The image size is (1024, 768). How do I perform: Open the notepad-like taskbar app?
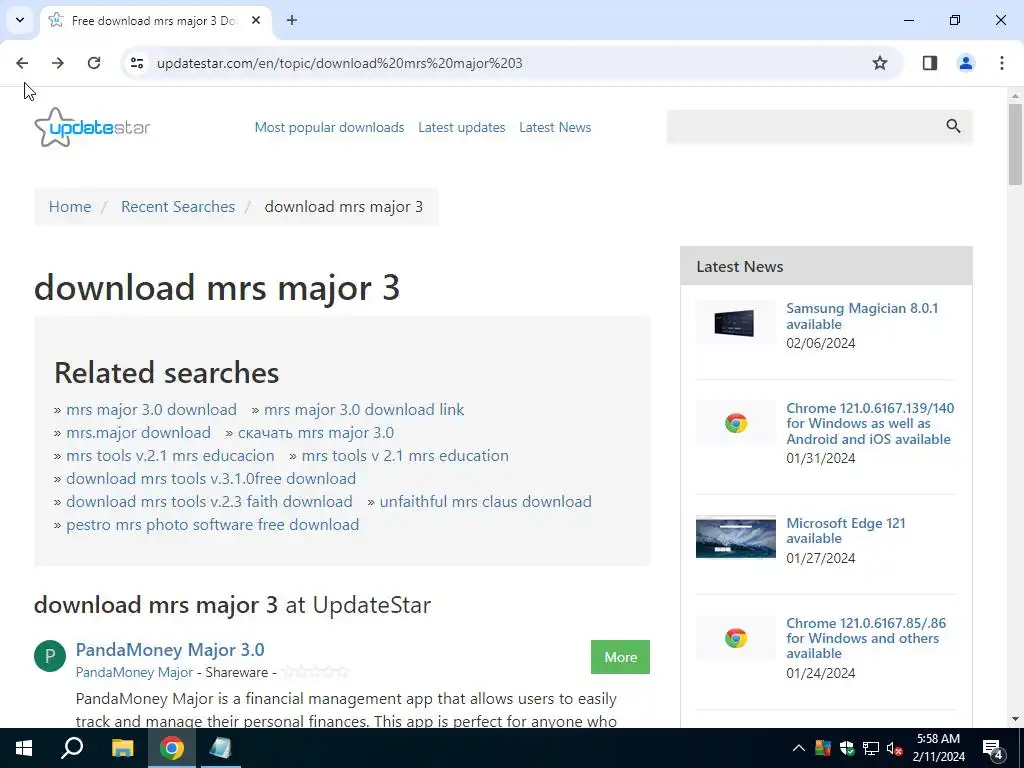221,748
